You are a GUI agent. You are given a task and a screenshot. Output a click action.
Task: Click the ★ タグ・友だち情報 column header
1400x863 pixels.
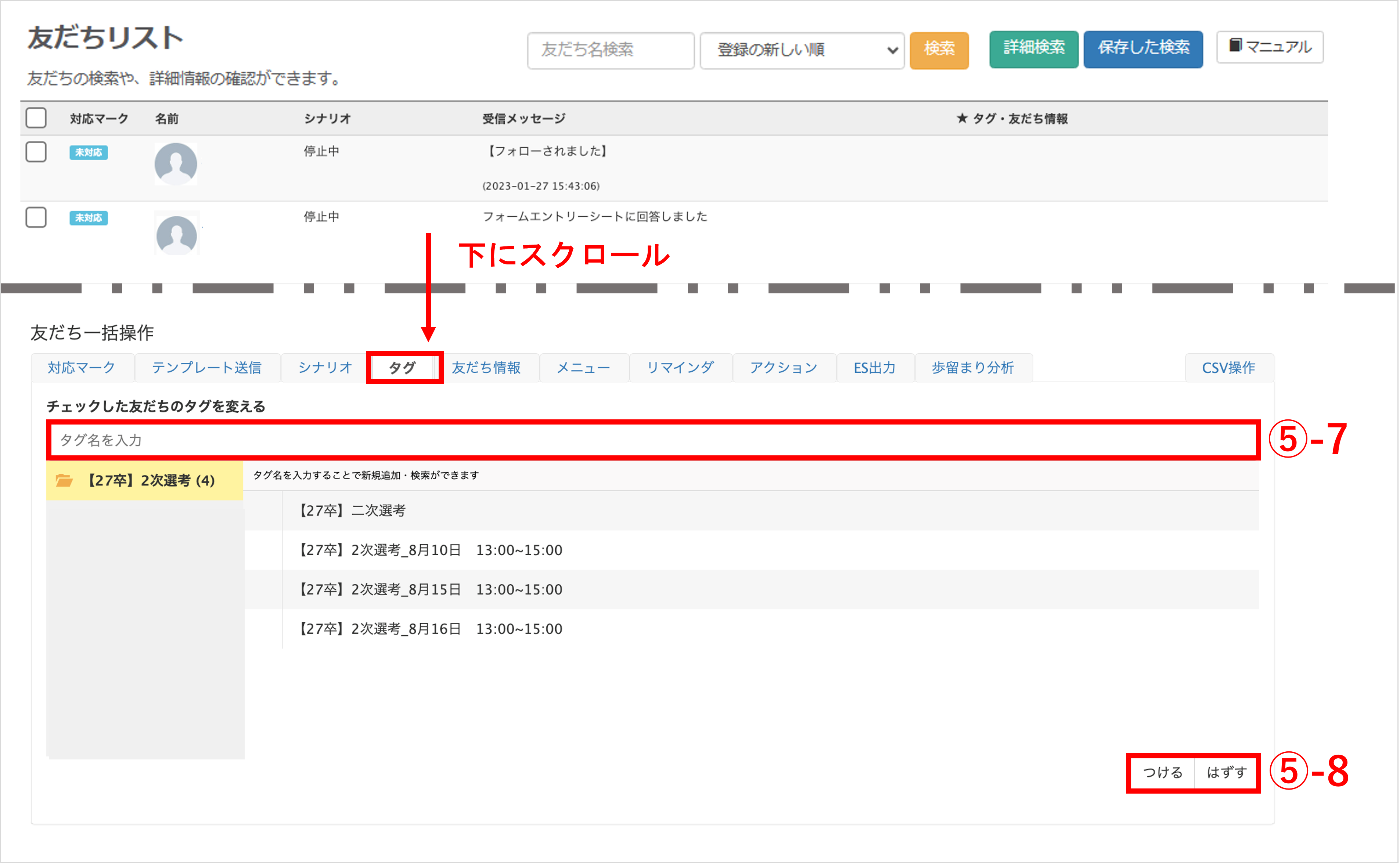tap(1012, 119)
